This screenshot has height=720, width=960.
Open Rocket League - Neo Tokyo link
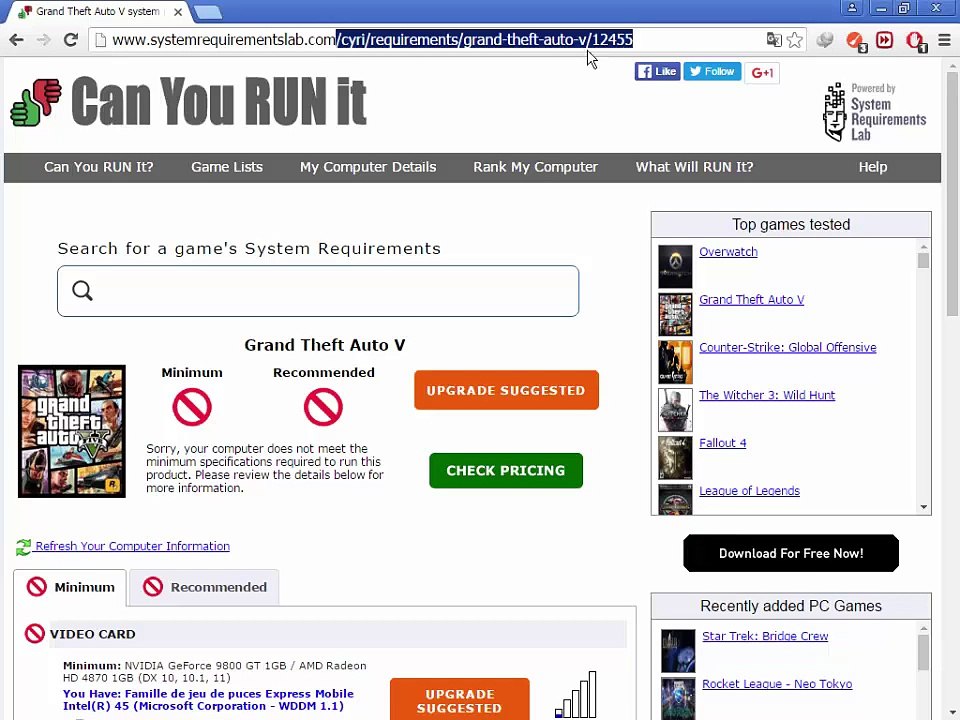777,684
